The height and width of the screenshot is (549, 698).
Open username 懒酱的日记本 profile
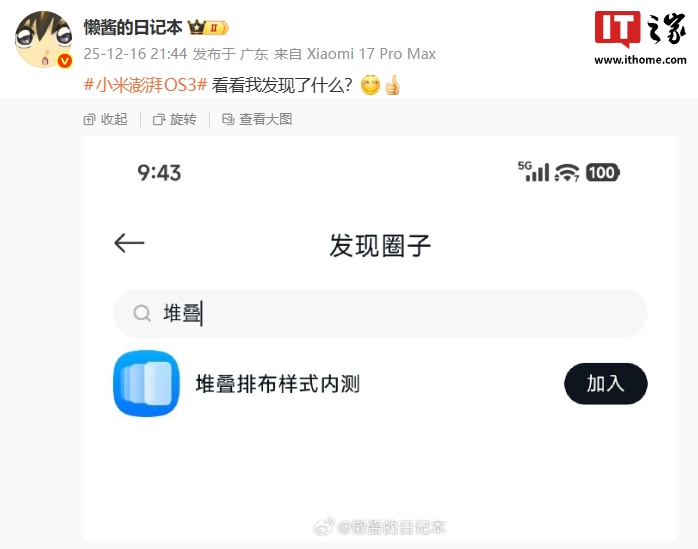click(133, 28)
